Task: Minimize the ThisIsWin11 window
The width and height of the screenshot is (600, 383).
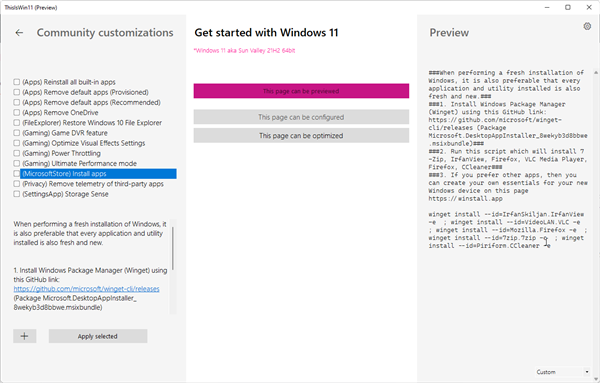Action: coord(547,7)
